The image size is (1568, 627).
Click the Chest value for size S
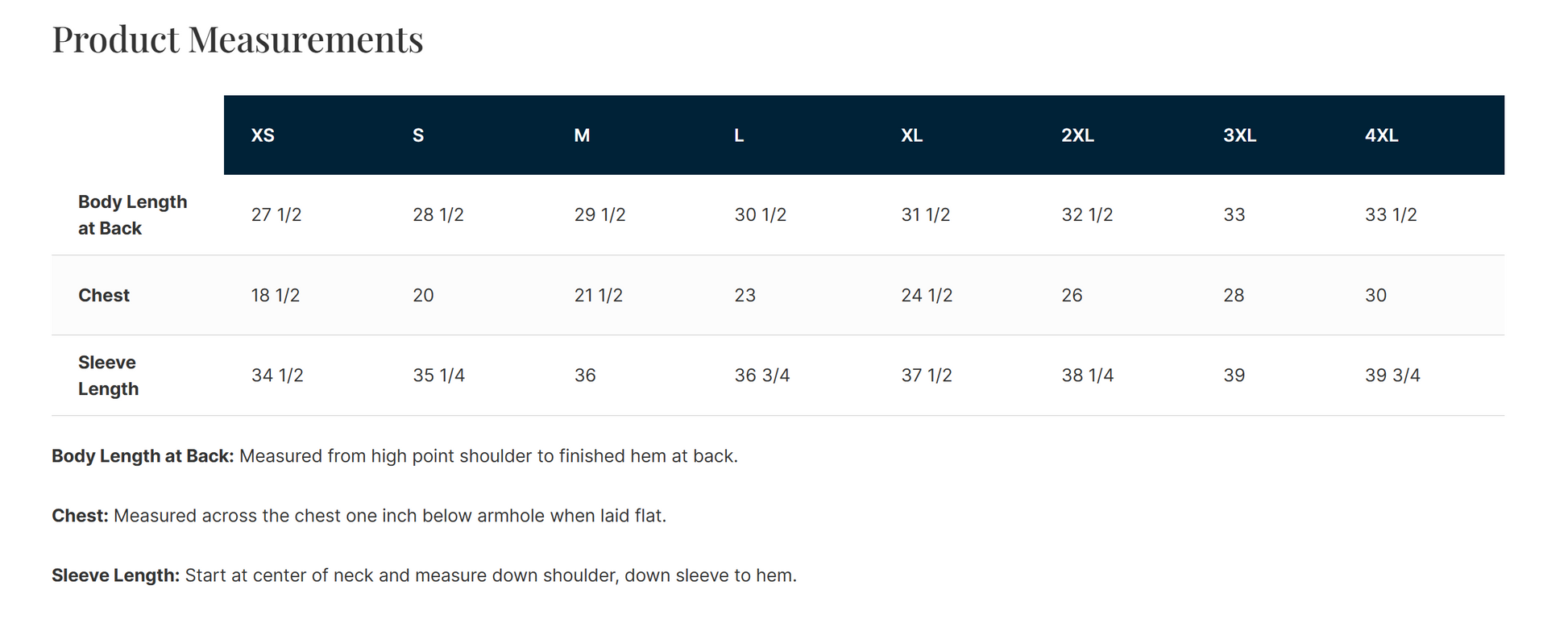click(x=423, y=296)
